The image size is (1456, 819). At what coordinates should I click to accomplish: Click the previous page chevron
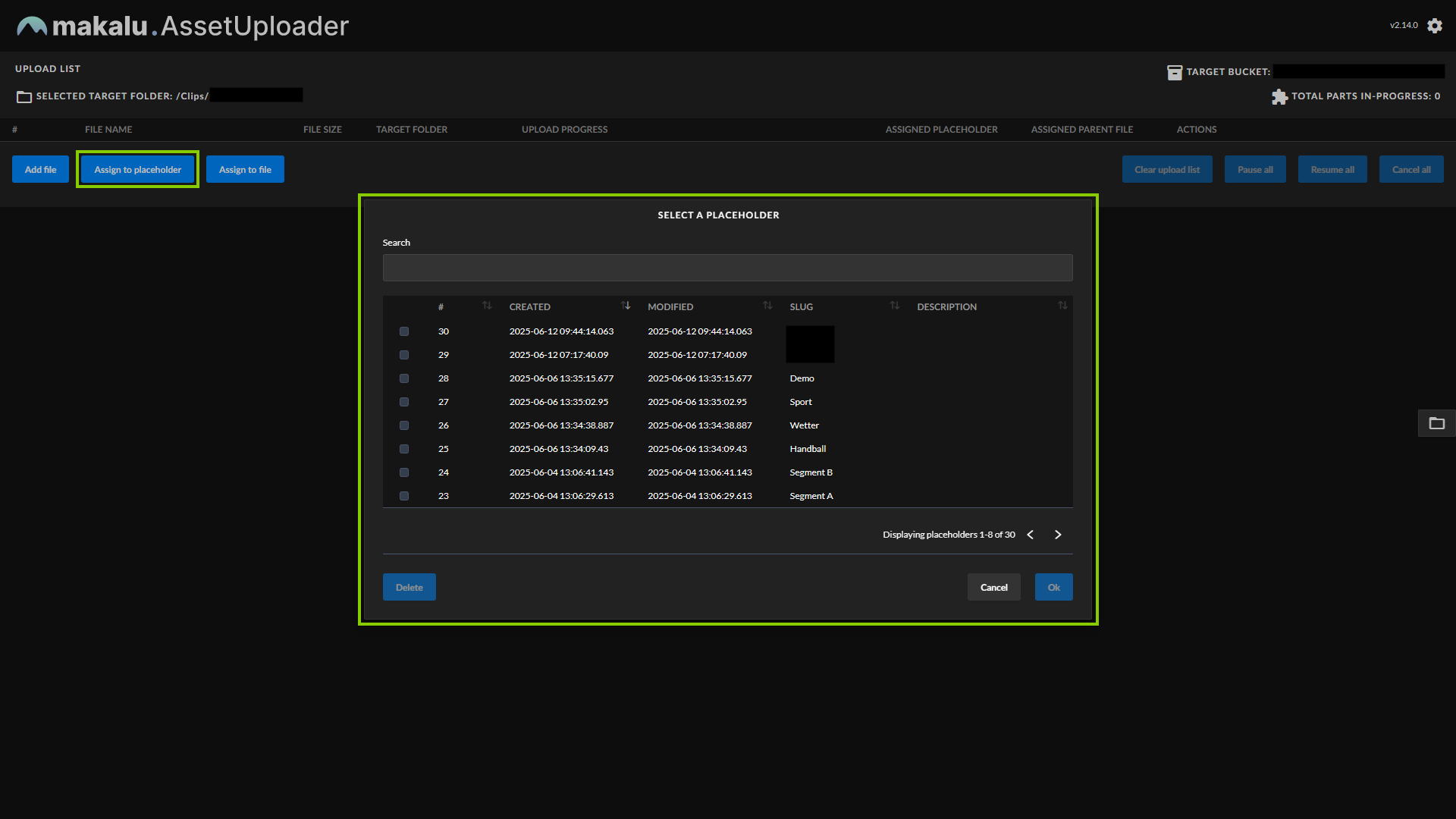pyautogui.click(x=1030, y=534)
